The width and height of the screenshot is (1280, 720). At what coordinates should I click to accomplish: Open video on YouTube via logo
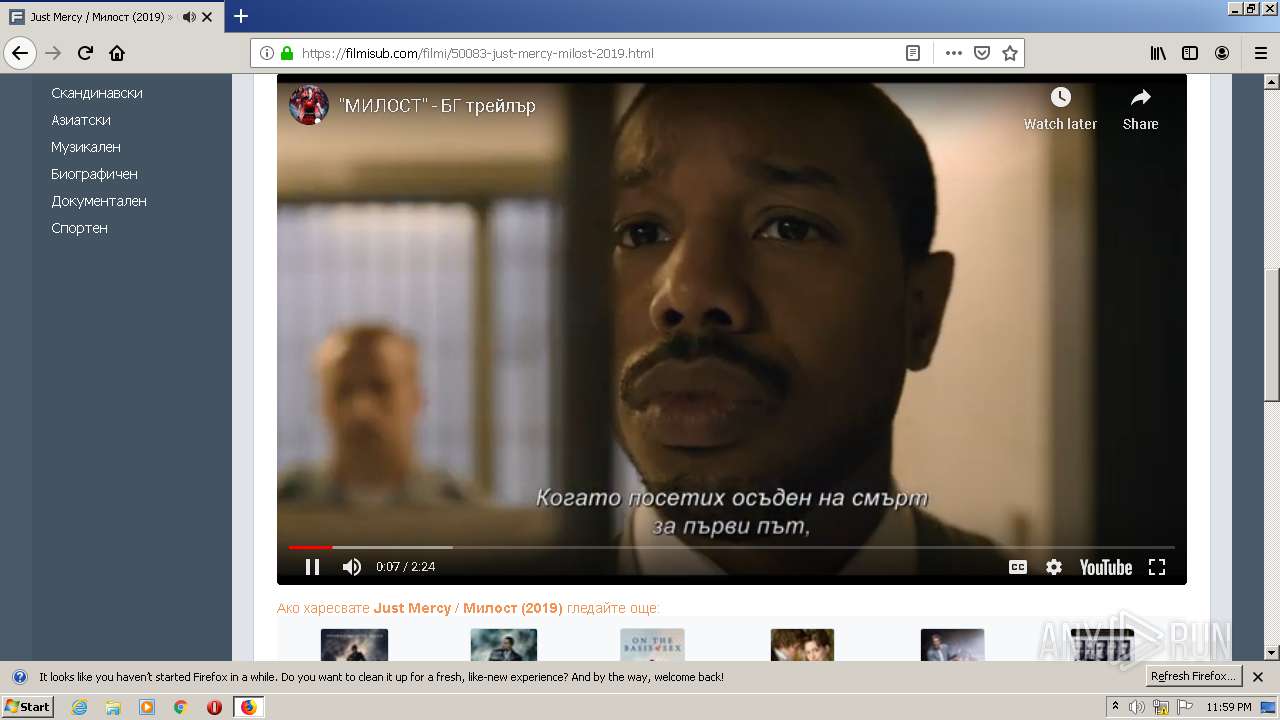click(x=1105, y=567)
